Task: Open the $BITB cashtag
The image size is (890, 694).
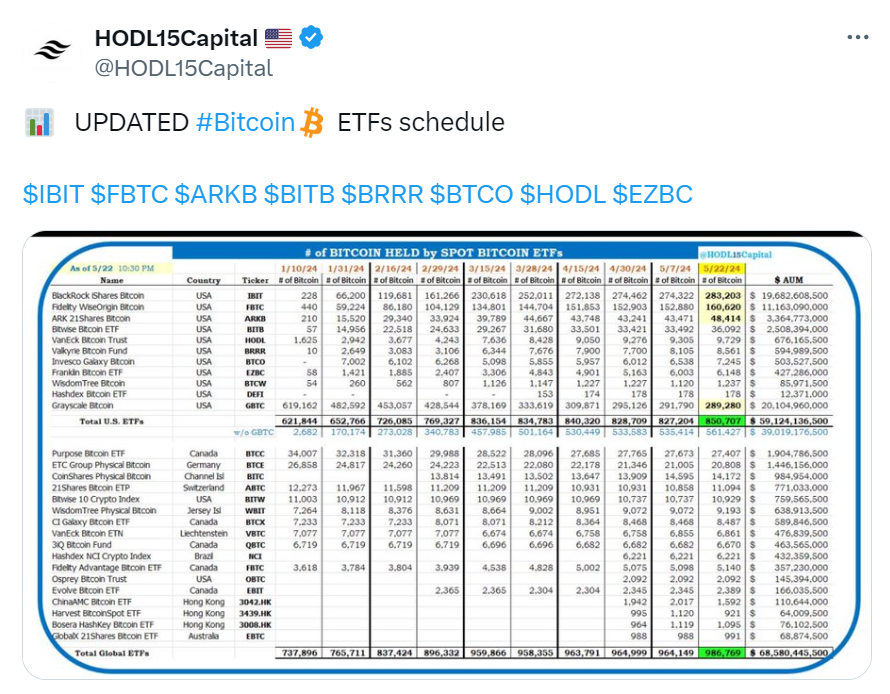Action: (x=299, y=194)
